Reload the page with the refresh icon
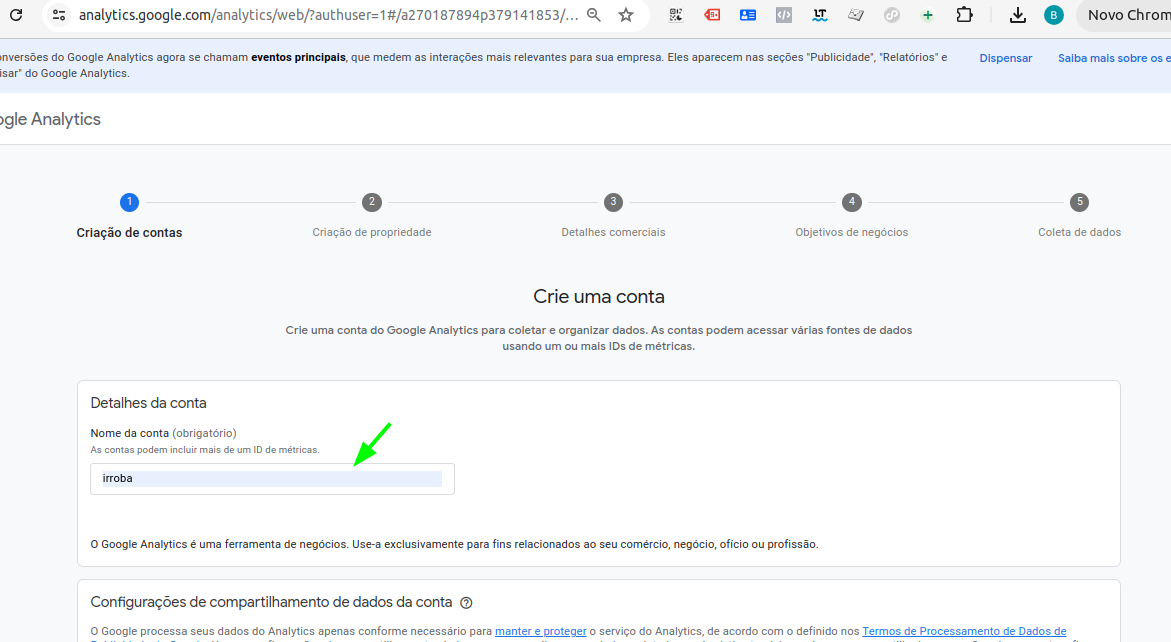Viewport: 1171px width, 642px height. [x=16, y=15]
